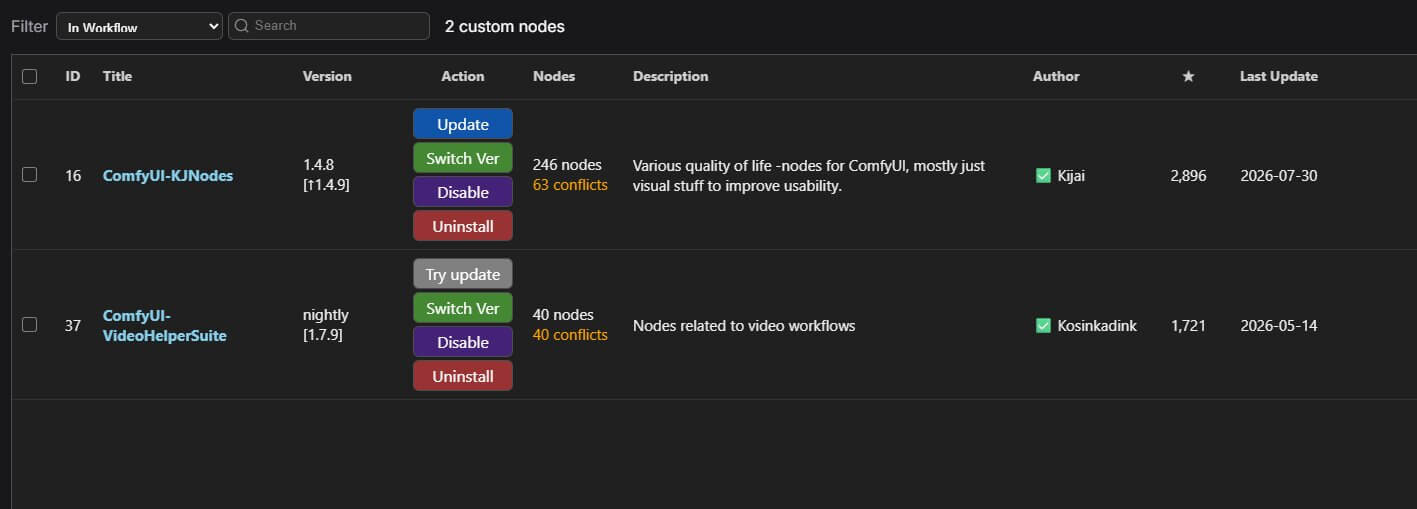1417x509 pixels.
Task: Sort by the Author column header
Action: tap(1056, 76)
